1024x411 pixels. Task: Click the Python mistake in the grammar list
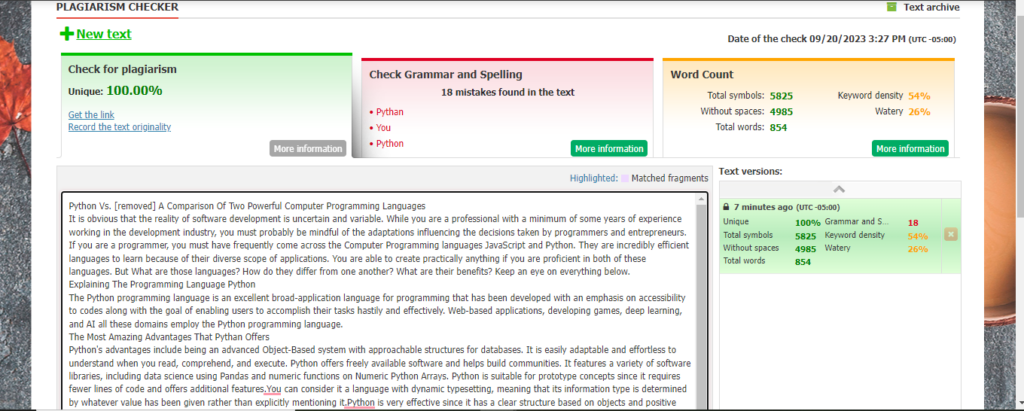390,144
